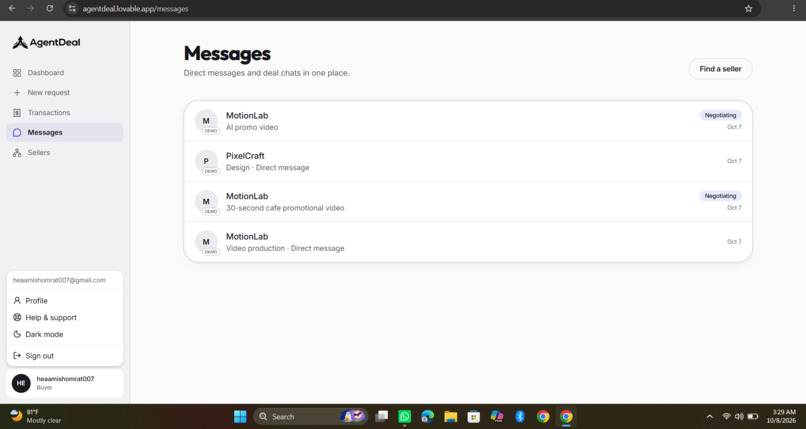Click the Sellers network icon
Screen dimensions: 806x429
[17, 153]
